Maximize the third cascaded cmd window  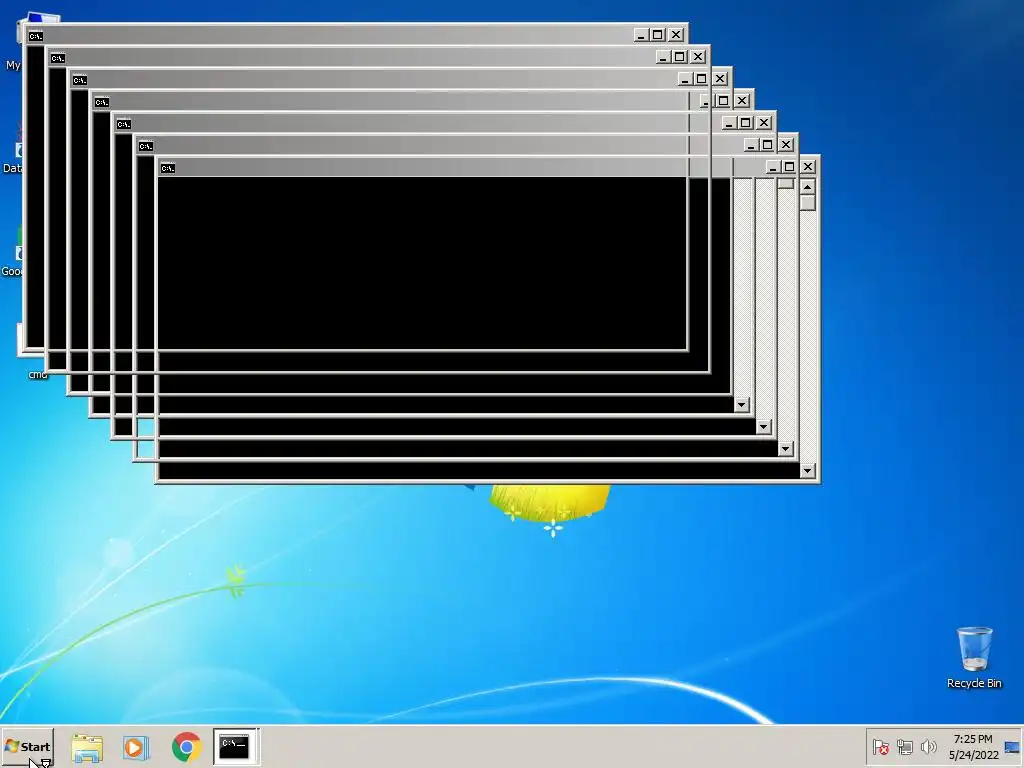click(x=701, y=78)
